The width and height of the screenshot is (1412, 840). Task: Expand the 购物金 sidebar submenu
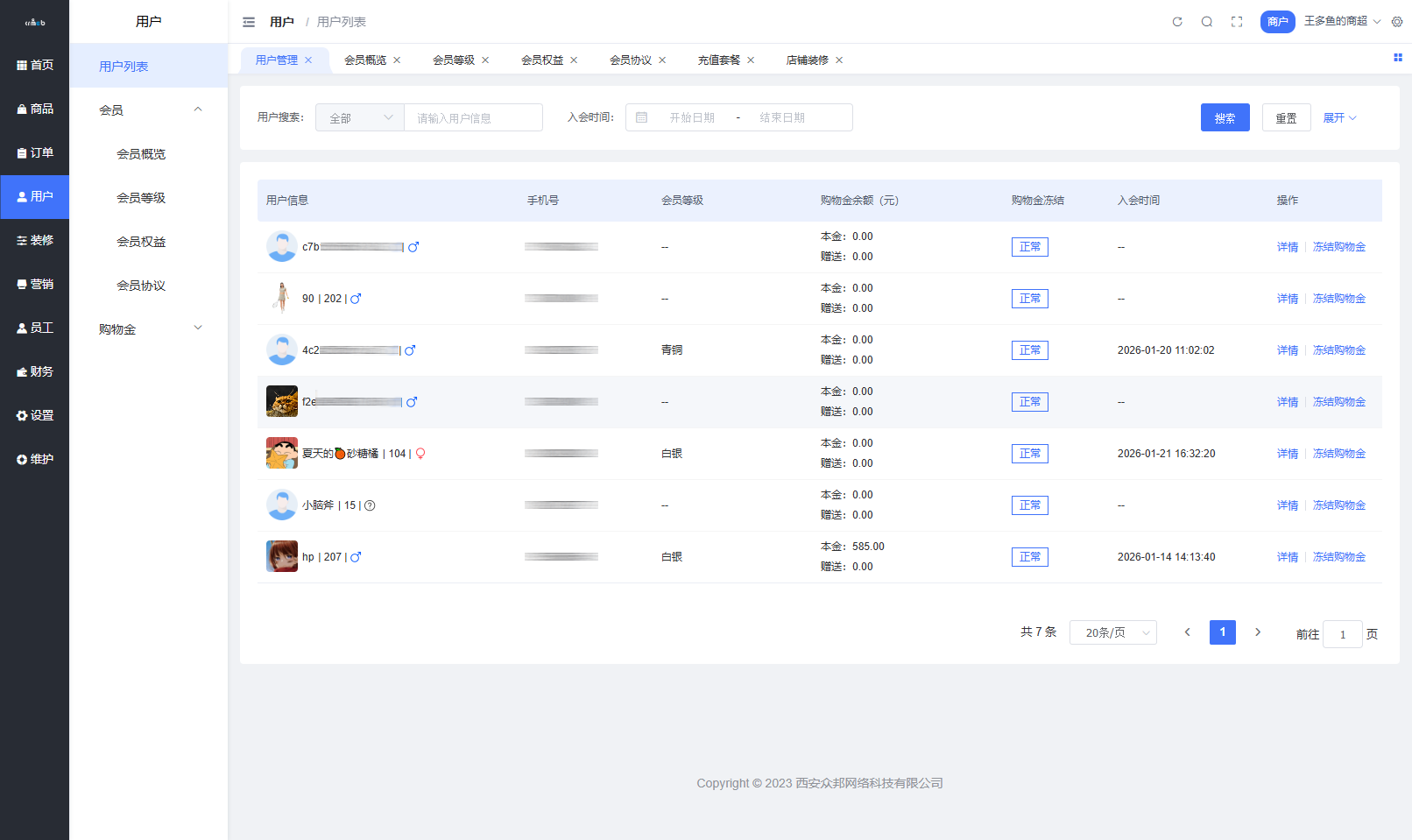click(198, 328)
